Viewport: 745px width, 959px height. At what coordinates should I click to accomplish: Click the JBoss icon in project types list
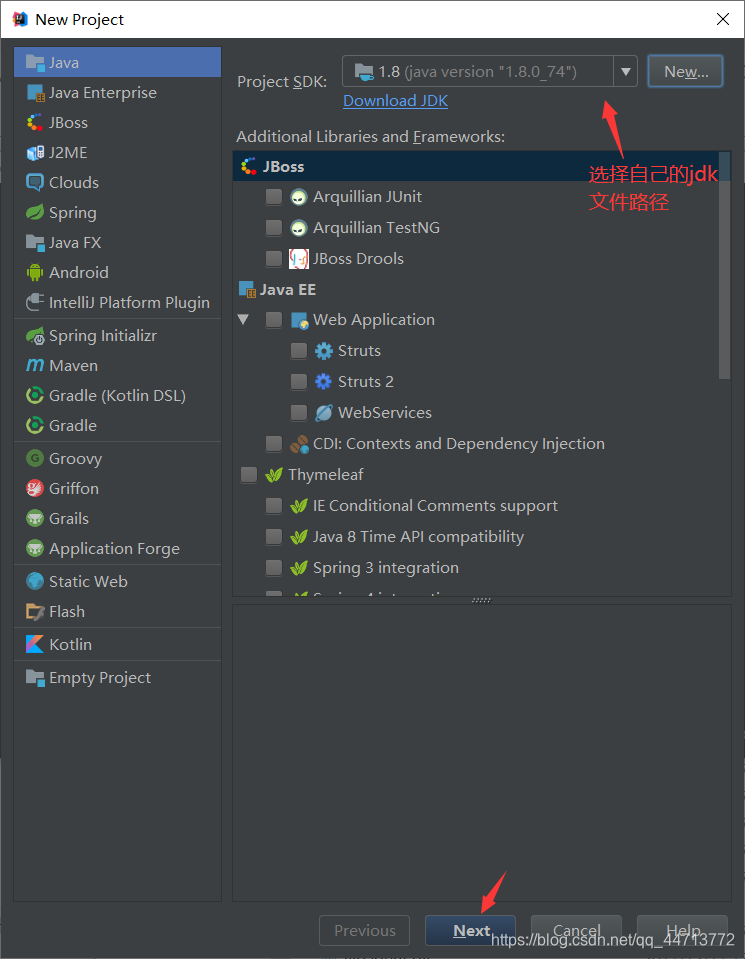35,122
